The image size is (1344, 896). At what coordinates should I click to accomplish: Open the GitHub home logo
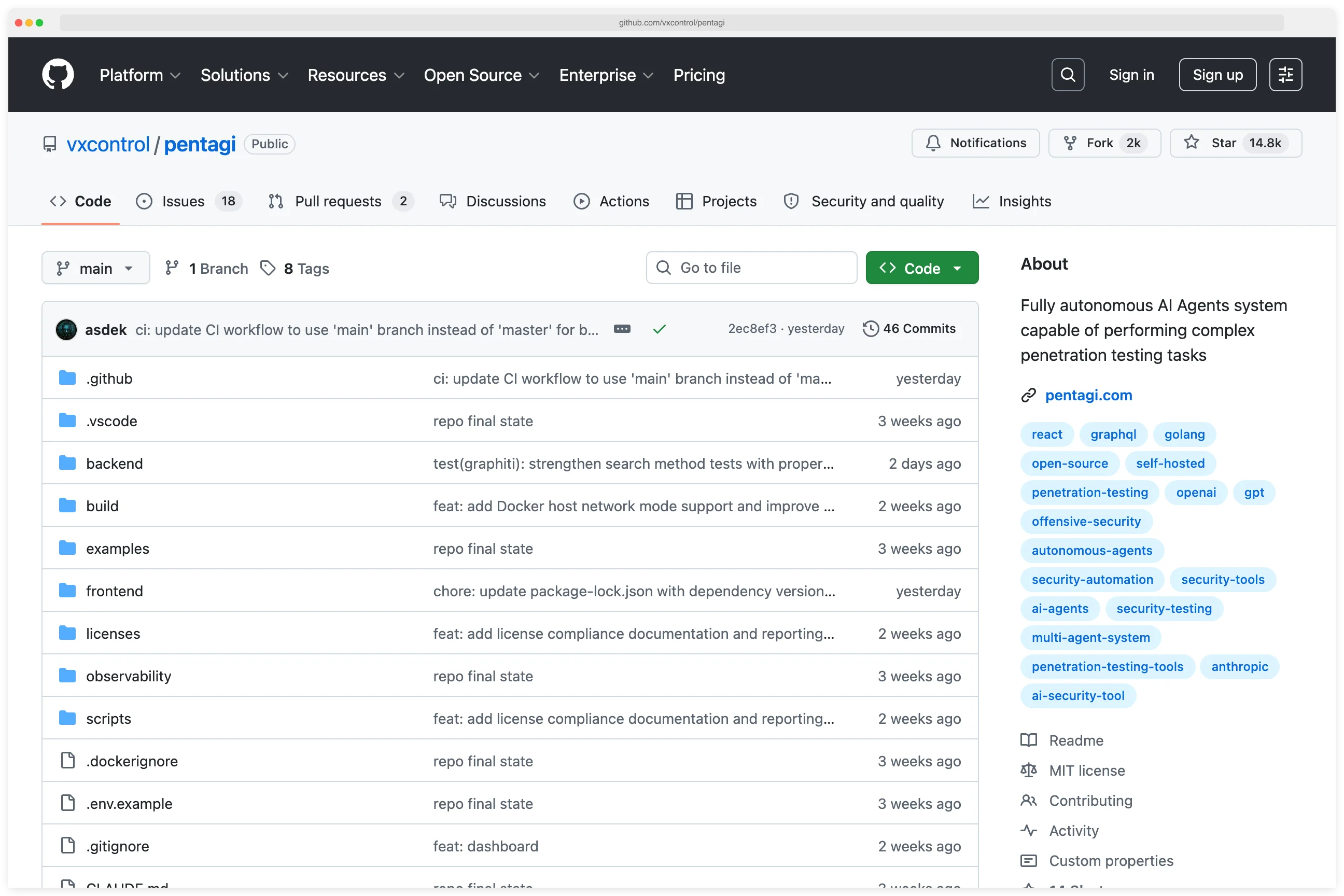[x=58, y=75]
